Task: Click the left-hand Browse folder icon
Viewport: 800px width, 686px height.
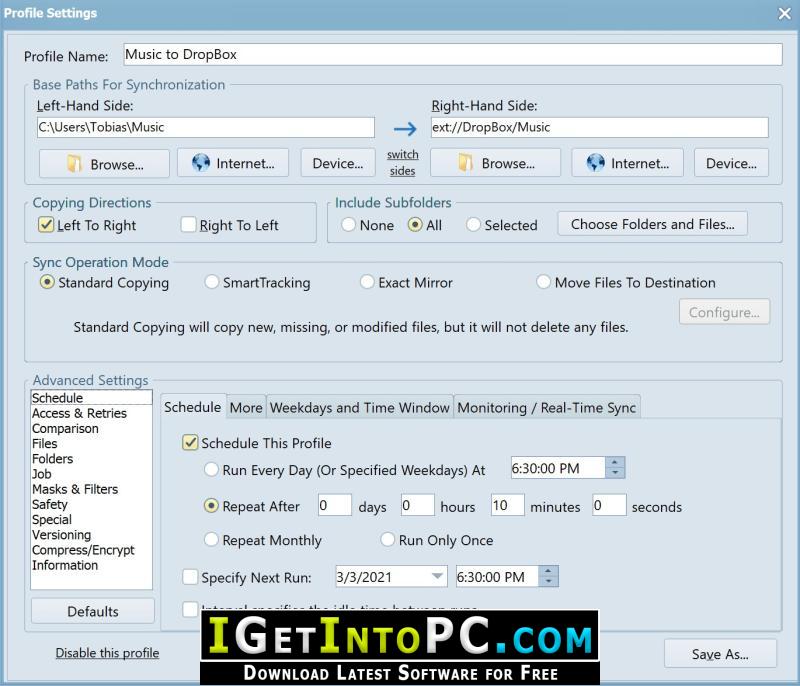Action: pyautogui.click(x=74, y=164)
